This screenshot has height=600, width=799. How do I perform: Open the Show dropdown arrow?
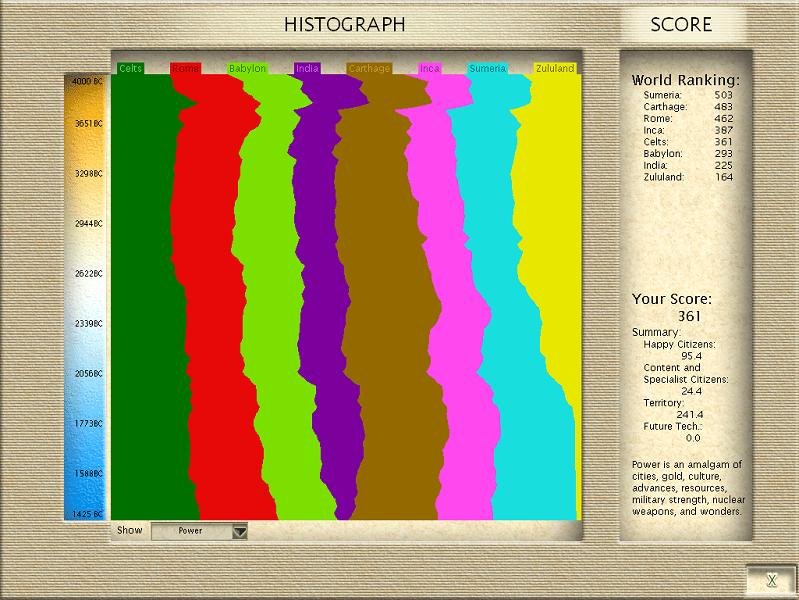[239, 531]
